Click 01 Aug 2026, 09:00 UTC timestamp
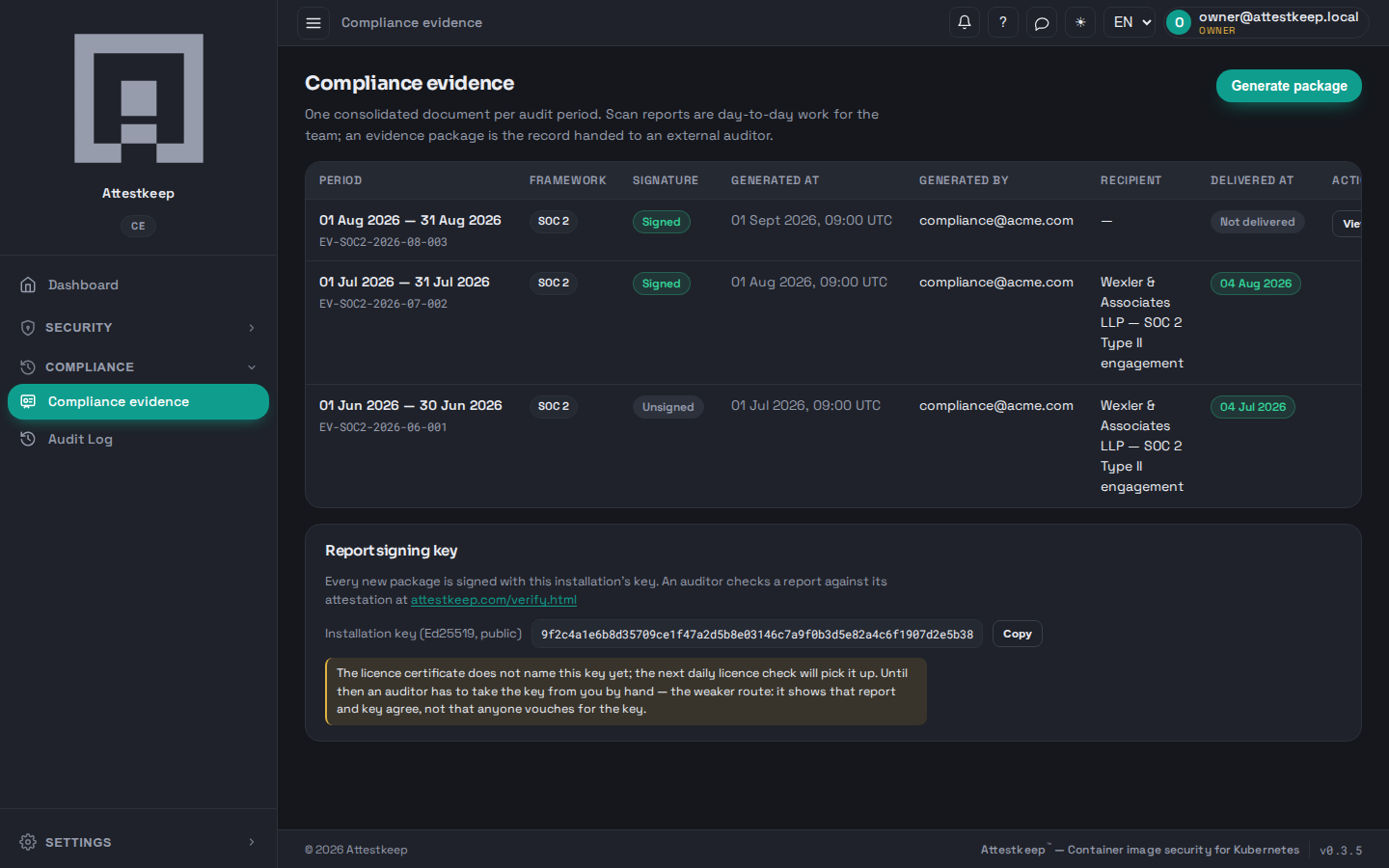This screenshot has height=868, width=1389. pos(809,282)
